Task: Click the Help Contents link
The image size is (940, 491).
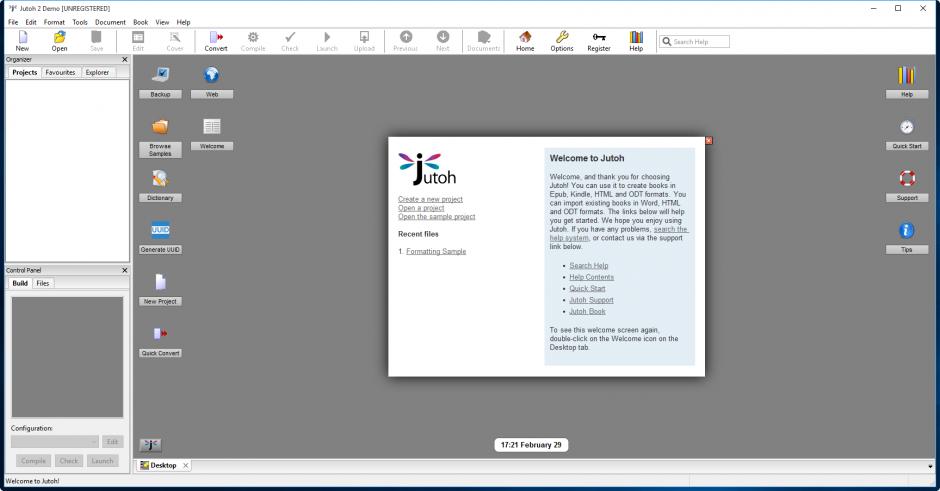Action: 592,277
